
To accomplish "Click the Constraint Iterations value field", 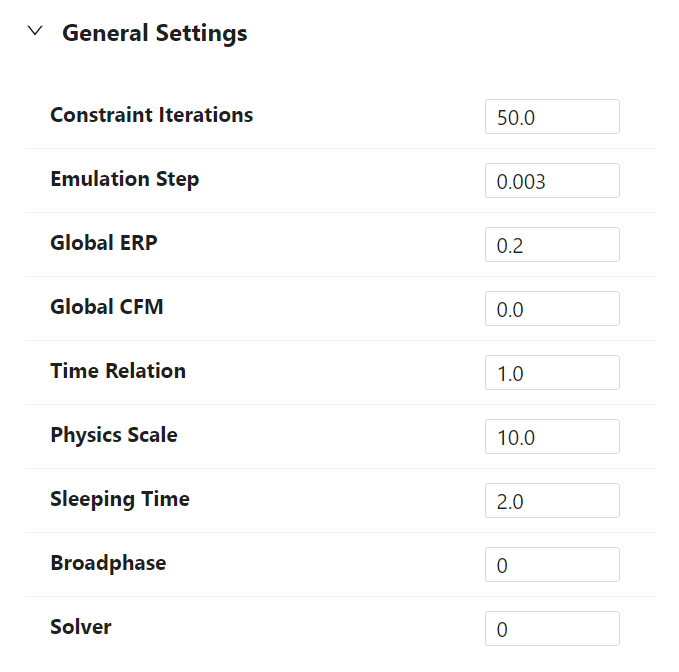I will (x=552, y=117).
